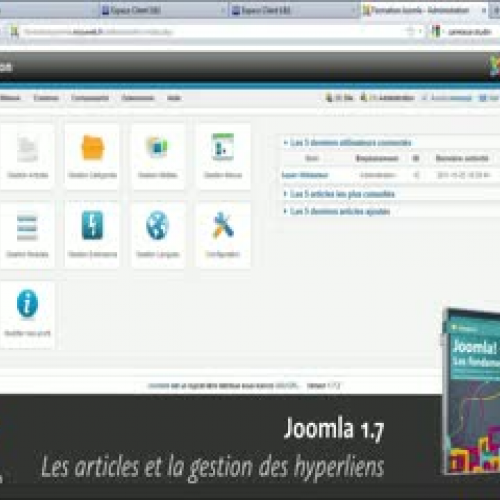Screen dimensions: 500x500
Task: Click the Aucun message link in status bar
Action: [451, 98]
